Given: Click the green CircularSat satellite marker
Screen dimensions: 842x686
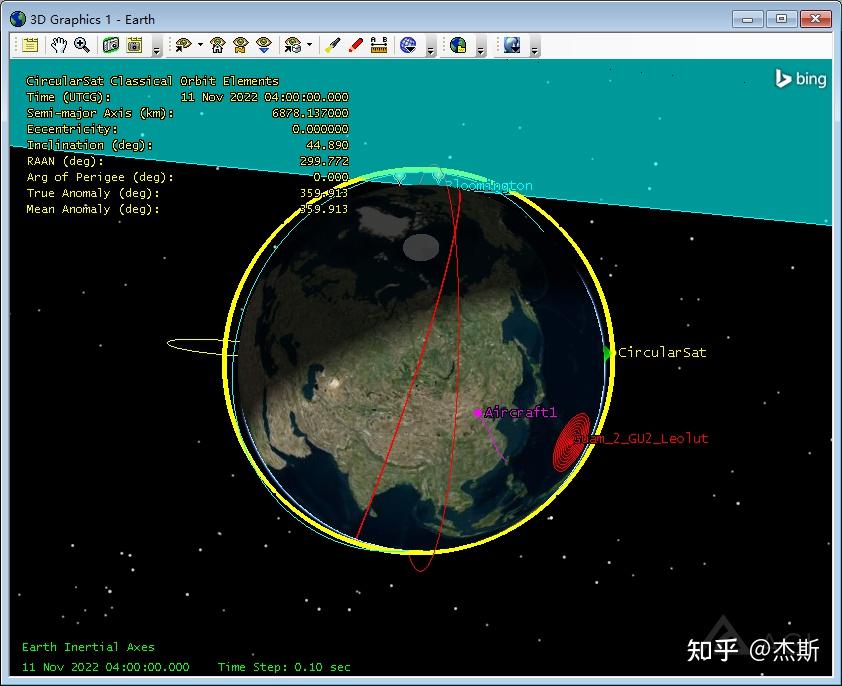Looking at the screenshot, I should (x=607, y=353).
